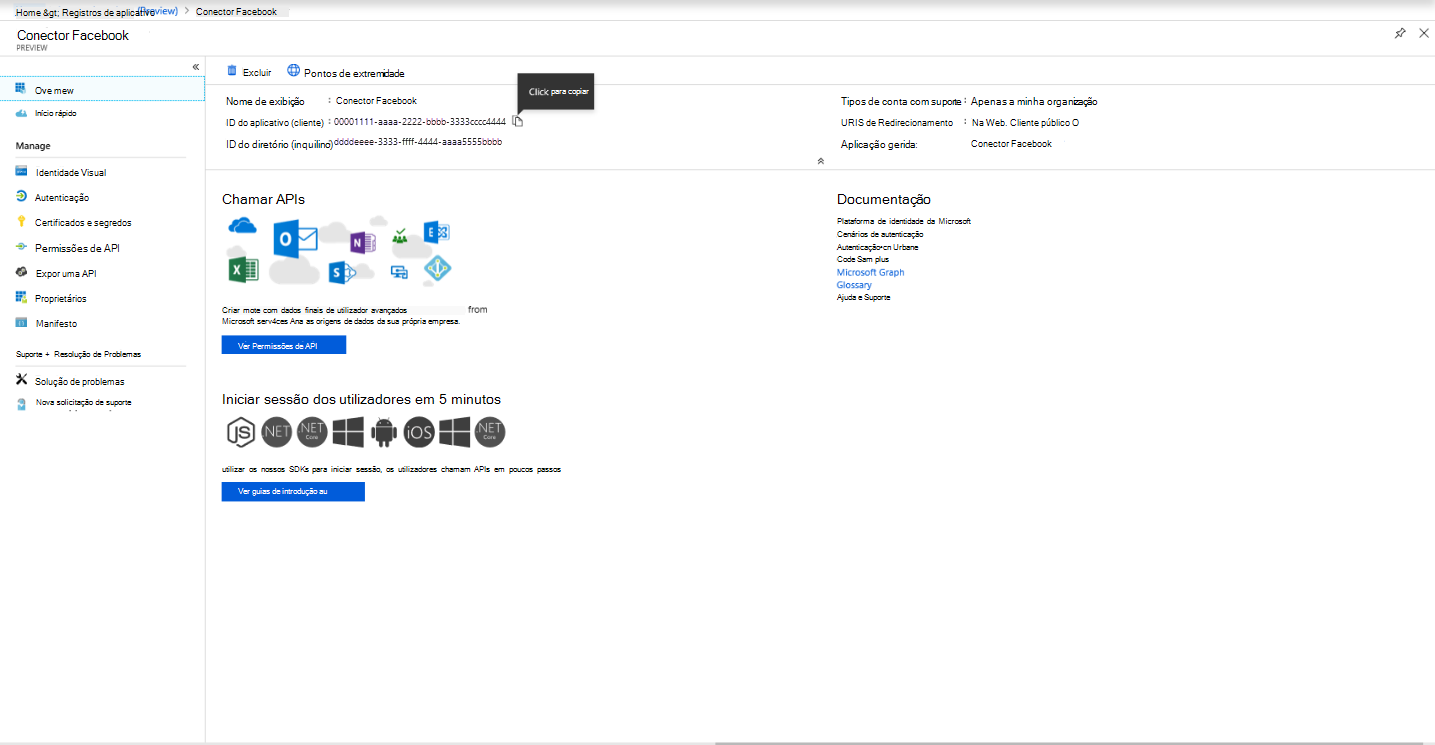Image resolution: width=1435 pixels, height=745 pixels.
Task: Click the Azure Active Directory diamond icon
Action: tap(437, 269)
